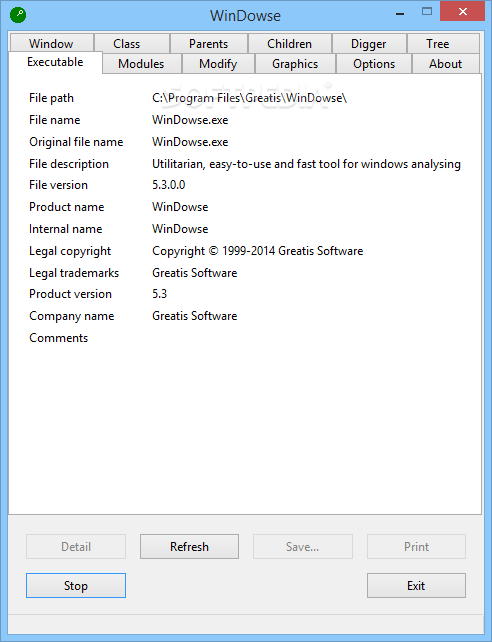
Task: Click the Refresh button
Action: (x=190, y=547)
